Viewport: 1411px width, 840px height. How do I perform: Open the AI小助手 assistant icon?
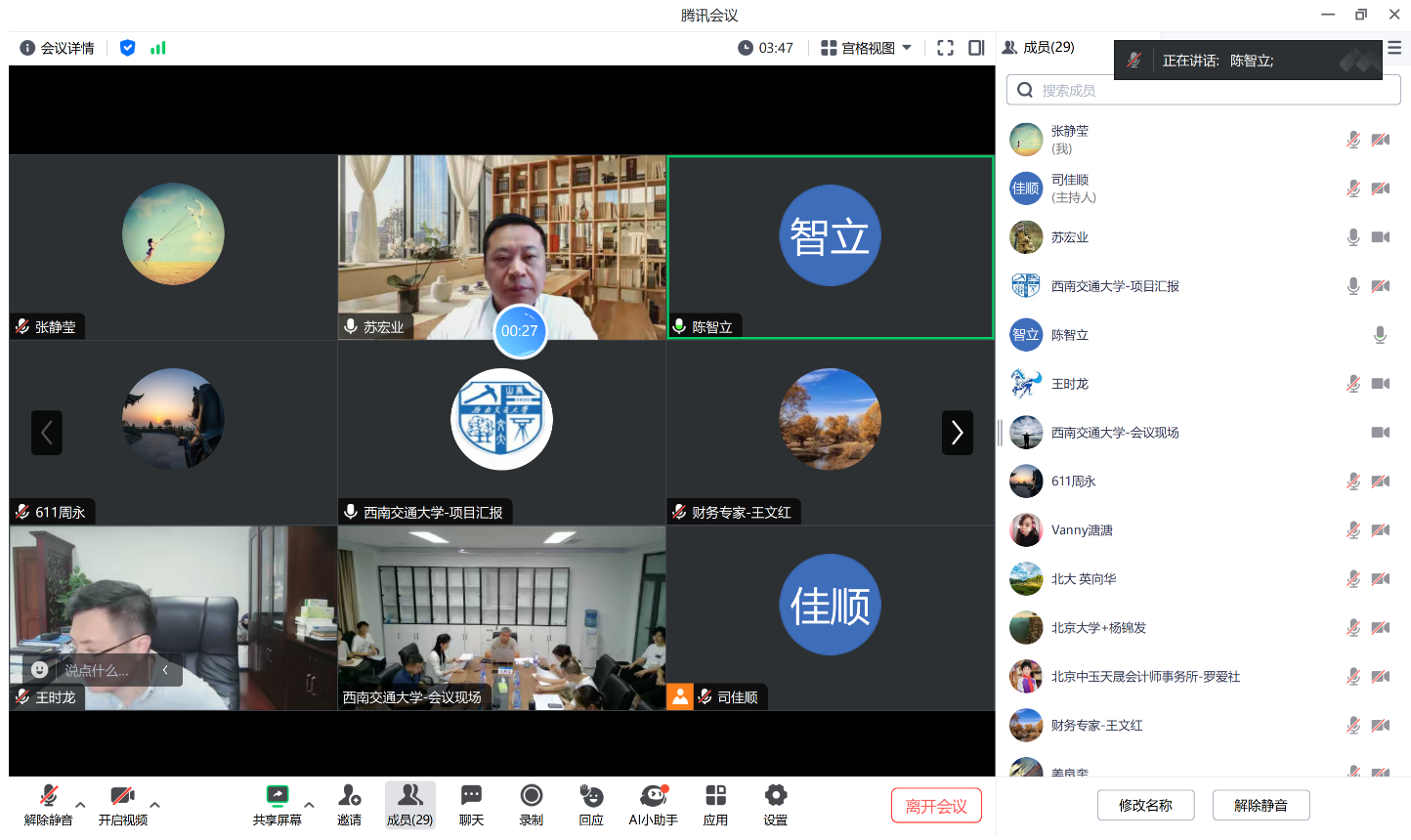click(653, 797)
